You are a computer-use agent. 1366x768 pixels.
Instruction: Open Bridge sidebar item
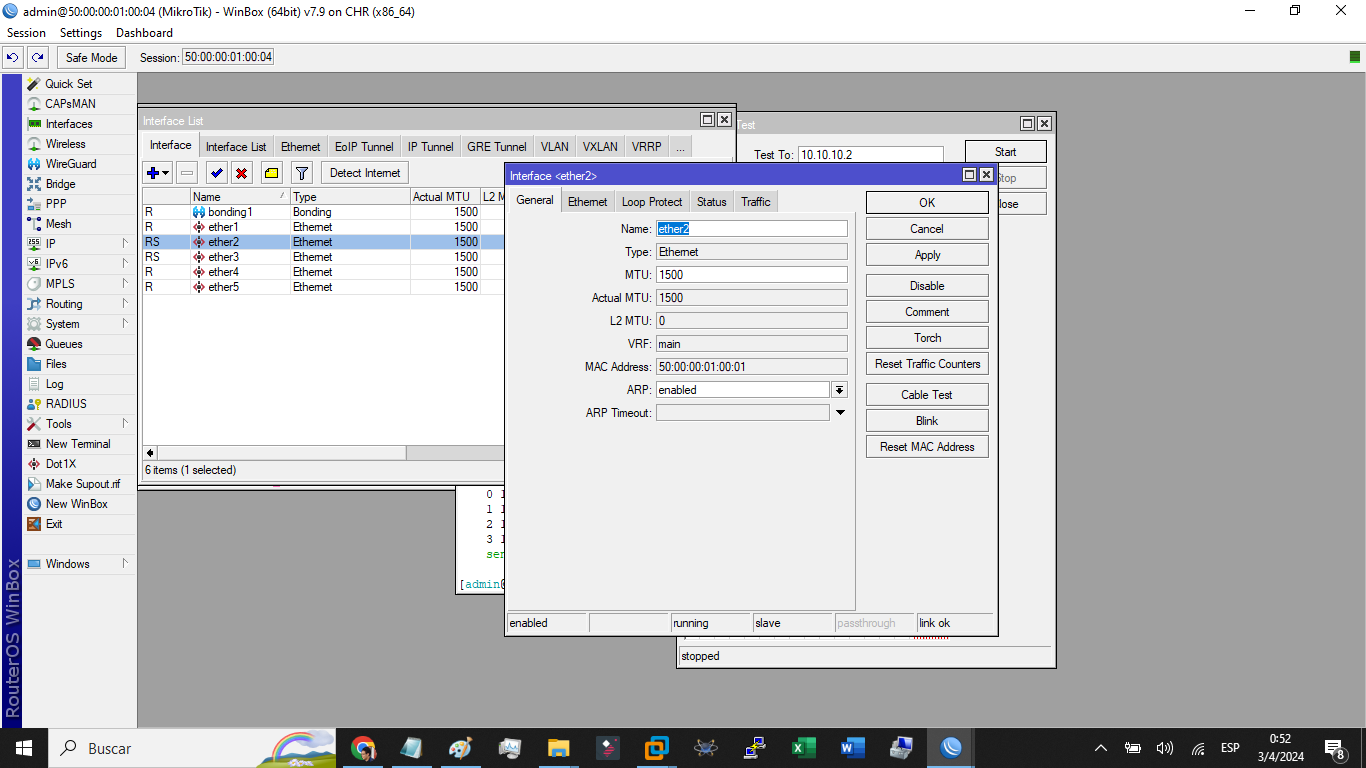[x=60, y=184]
